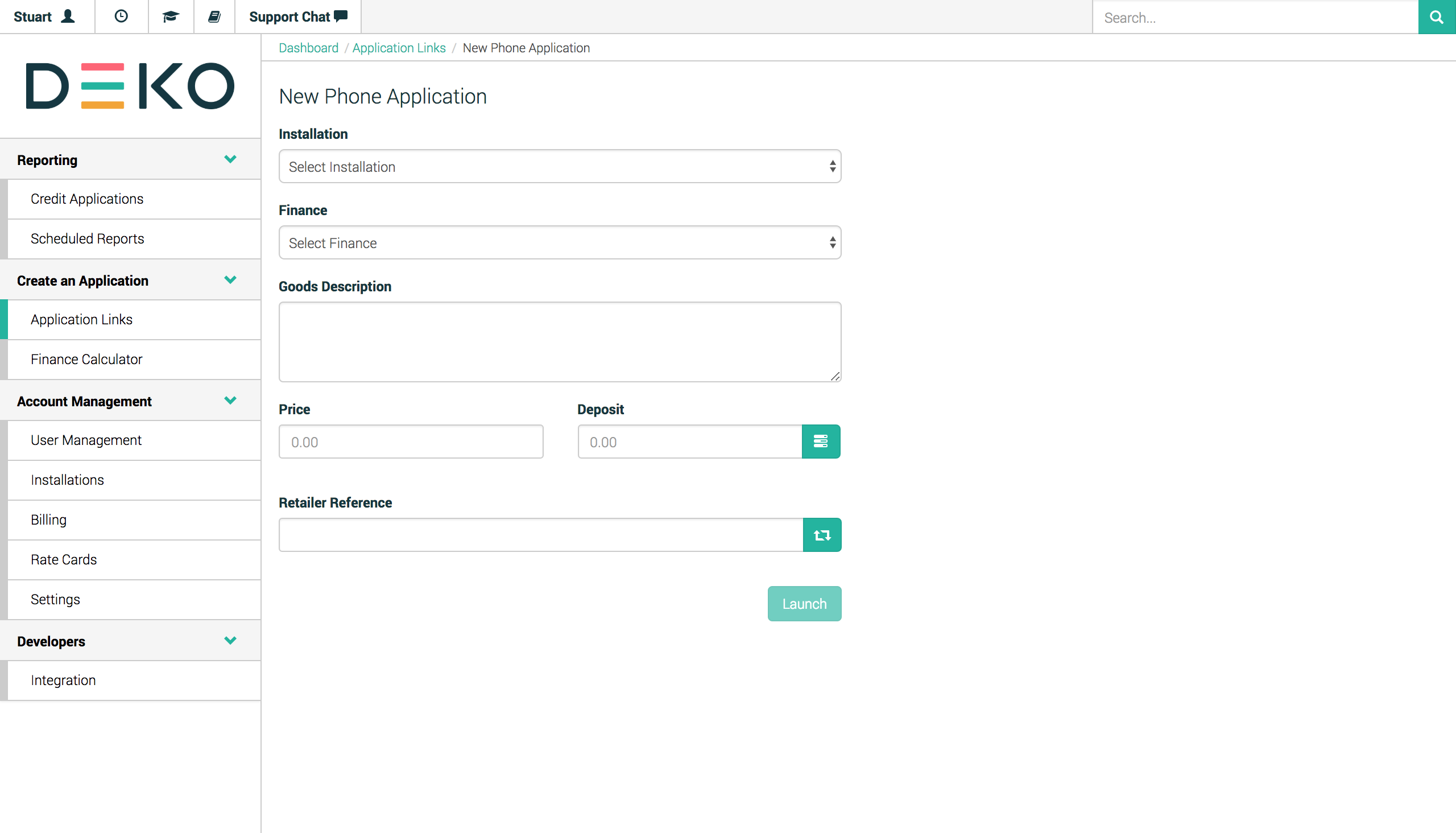The width and height of the screenshot is (1456, 833).
Task: Open Rate Cards in sidebar
Action: click(x=64, y=559)
